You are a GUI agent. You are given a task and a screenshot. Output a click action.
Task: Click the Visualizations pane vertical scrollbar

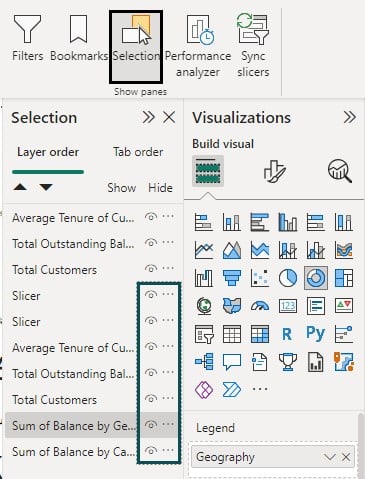360,446
